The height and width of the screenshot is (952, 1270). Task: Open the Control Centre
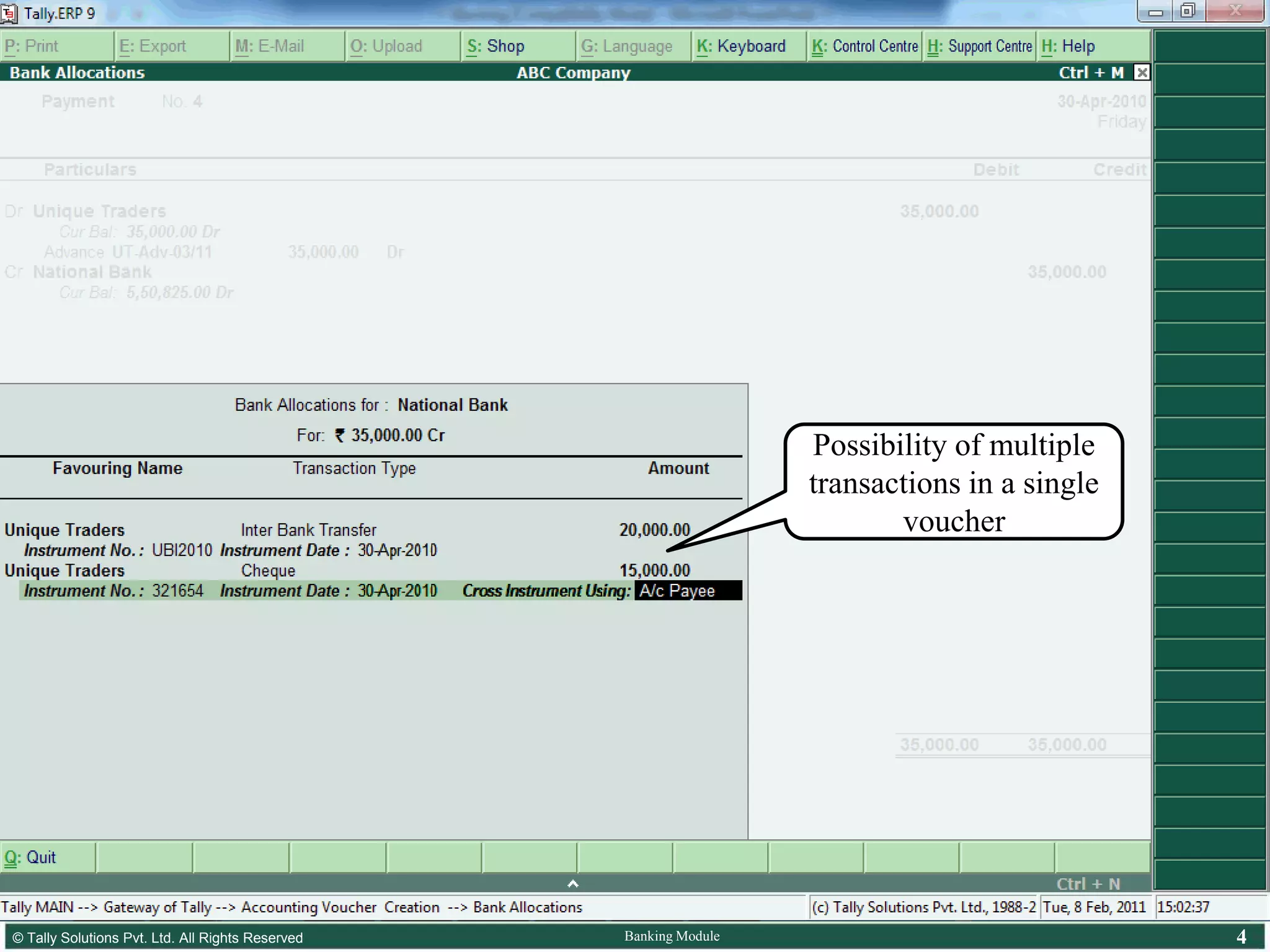tap(864, 46)
